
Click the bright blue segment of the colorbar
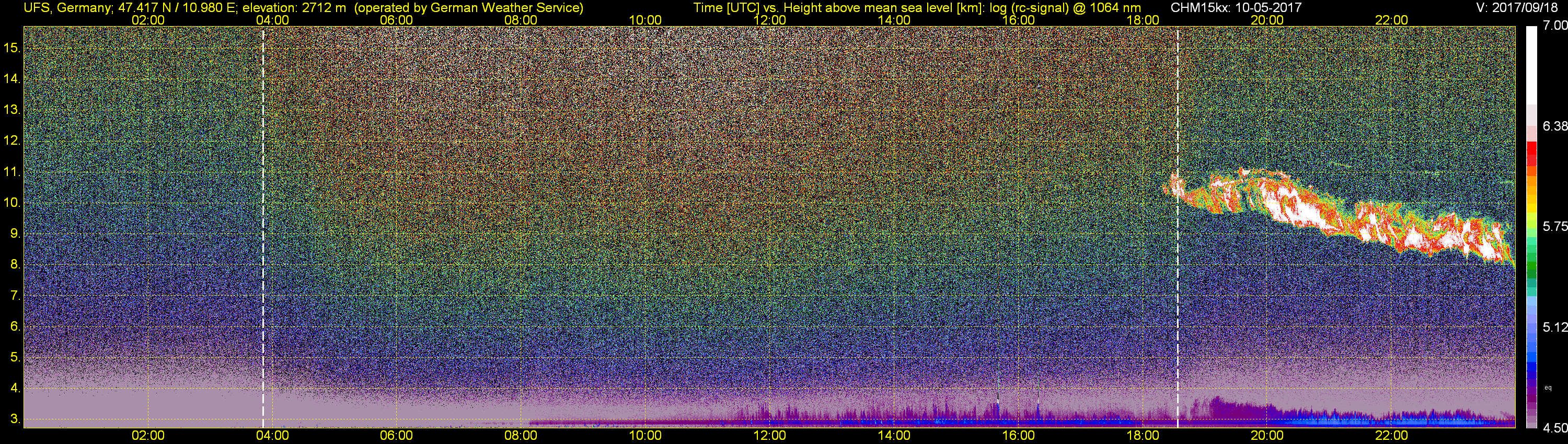click(1532, 357)
